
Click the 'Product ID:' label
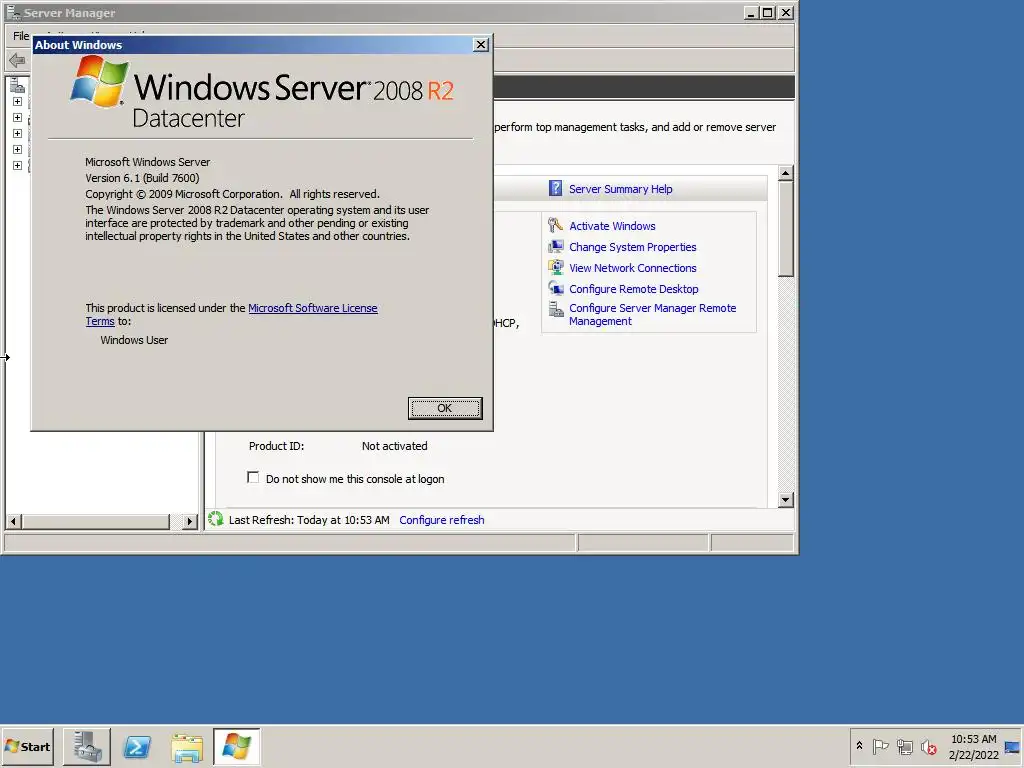click(276, 446)
